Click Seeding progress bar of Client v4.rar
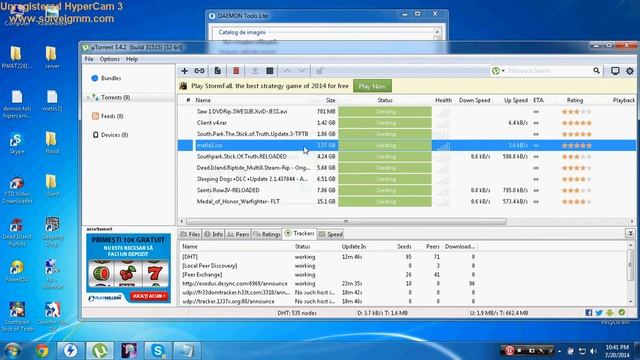Image resolution: width=640 pixels, height=360 pixels. 385,123
